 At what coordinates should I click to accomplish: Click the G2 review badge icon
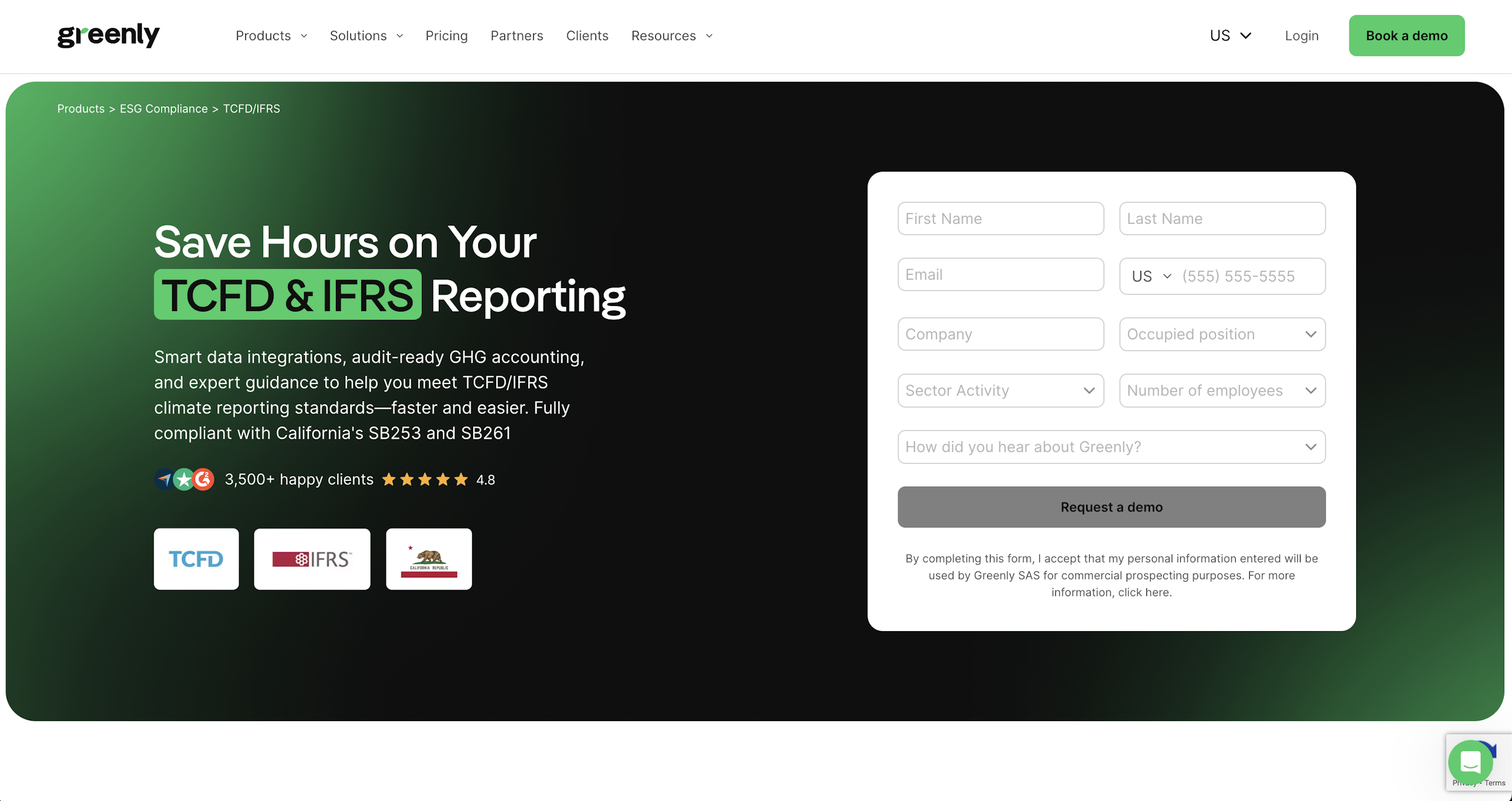pos(204,479)
